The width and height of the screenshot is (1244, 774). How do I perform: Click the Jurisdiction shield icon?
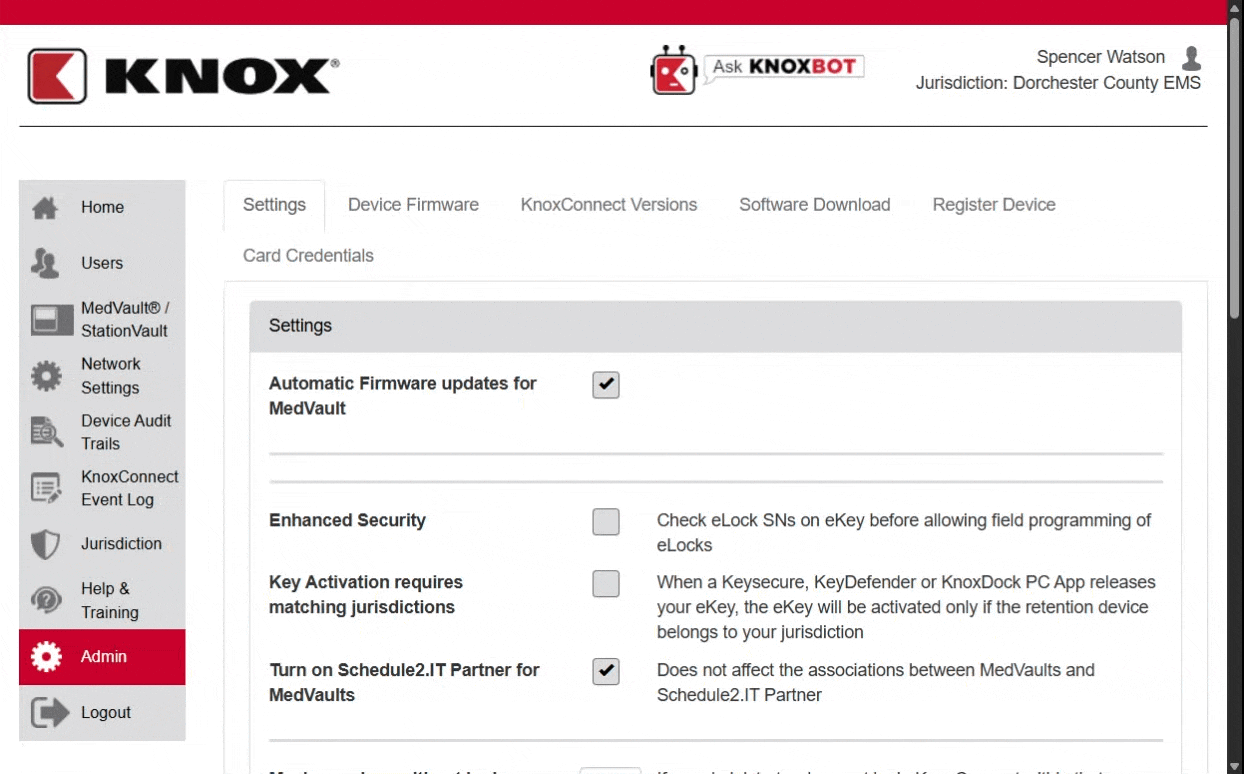click(45, 545)
